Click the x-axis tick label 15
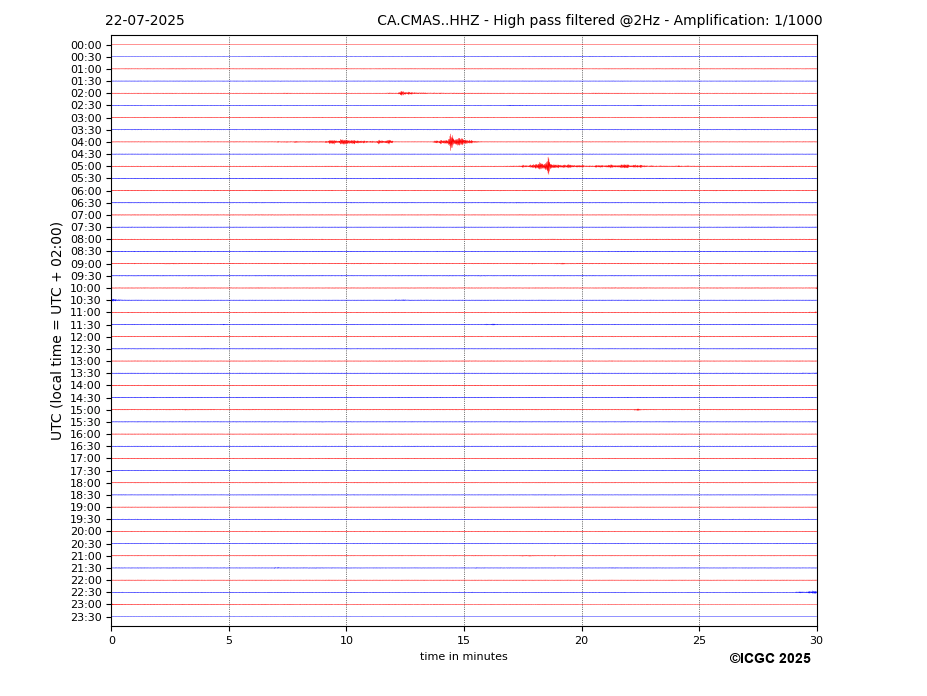927x696 pixels. coord(464,640)
